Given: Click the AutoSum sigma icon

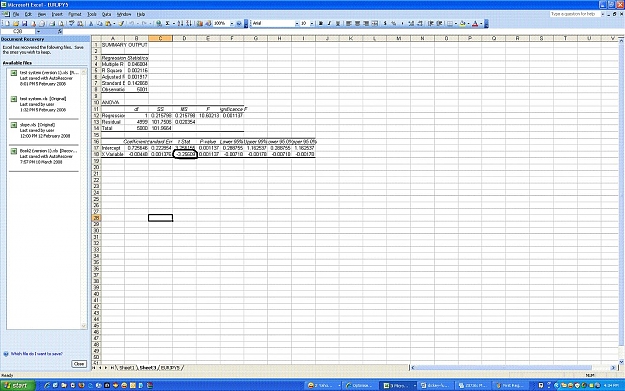Looking at the screenshot, I should [167, 24].
